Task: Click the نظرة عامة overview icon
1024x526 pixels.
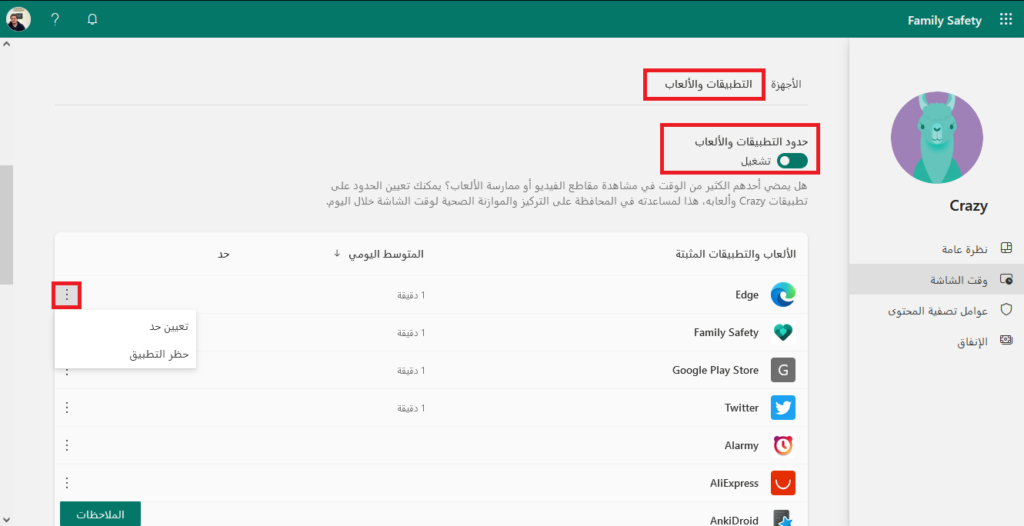Action: (1006, 248)
